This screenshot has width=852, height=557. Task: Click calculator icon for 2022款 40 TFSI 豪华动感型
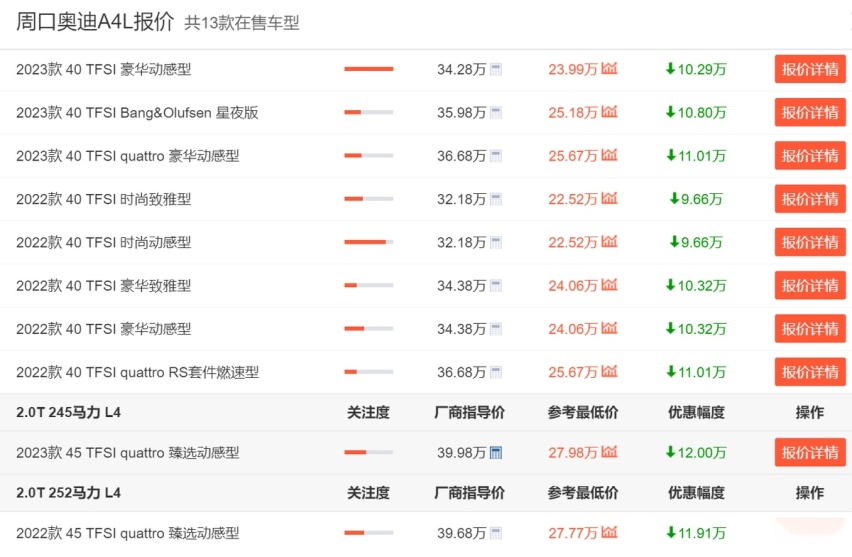pos(496,329)
